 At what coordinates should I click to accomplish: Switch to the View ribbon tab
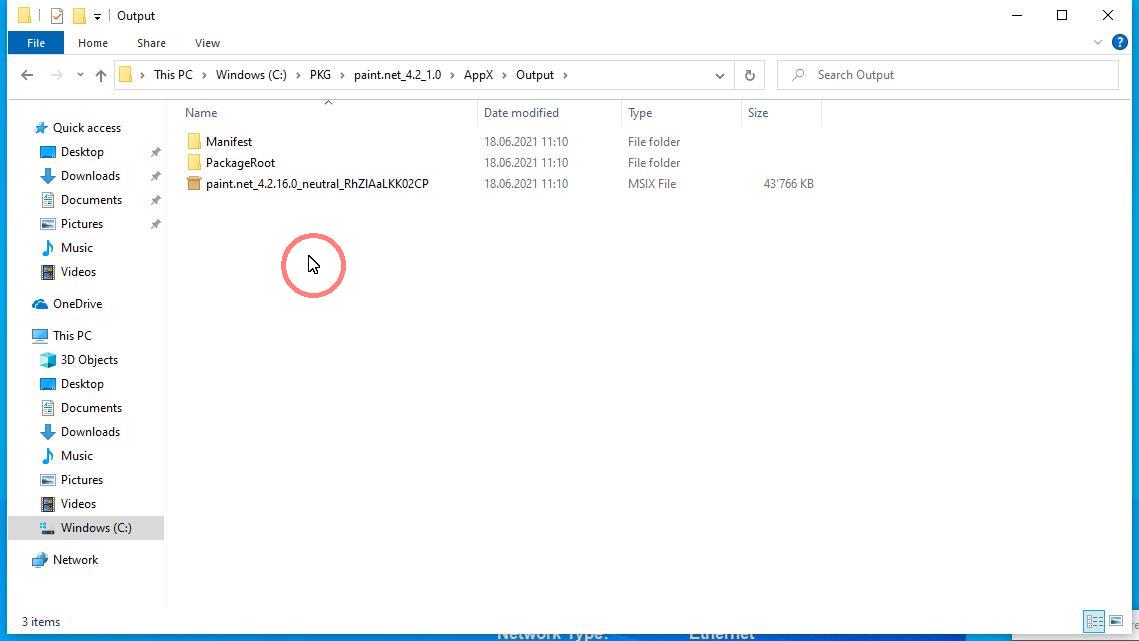pyautogui.click(x=207, y=43)
